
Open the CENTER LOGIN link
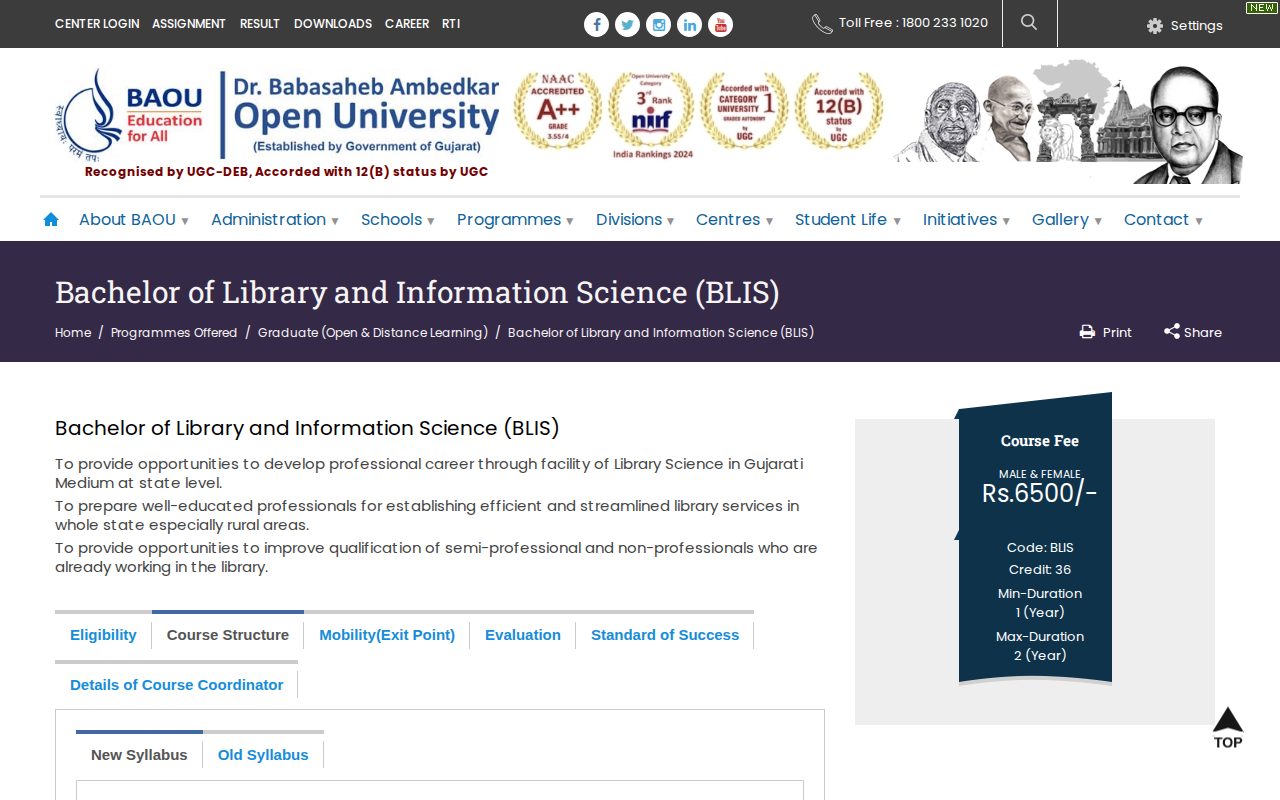tap(97, 24)
